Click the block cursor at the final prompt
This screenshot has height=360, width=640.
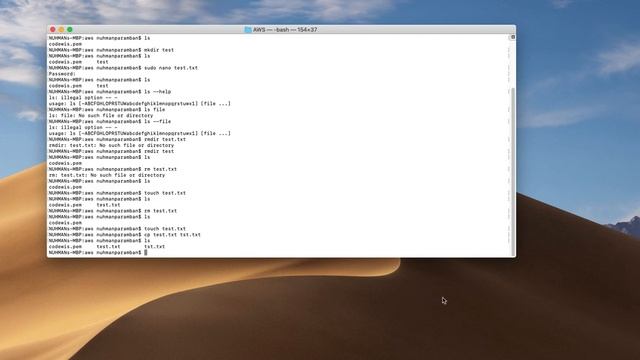146,253
